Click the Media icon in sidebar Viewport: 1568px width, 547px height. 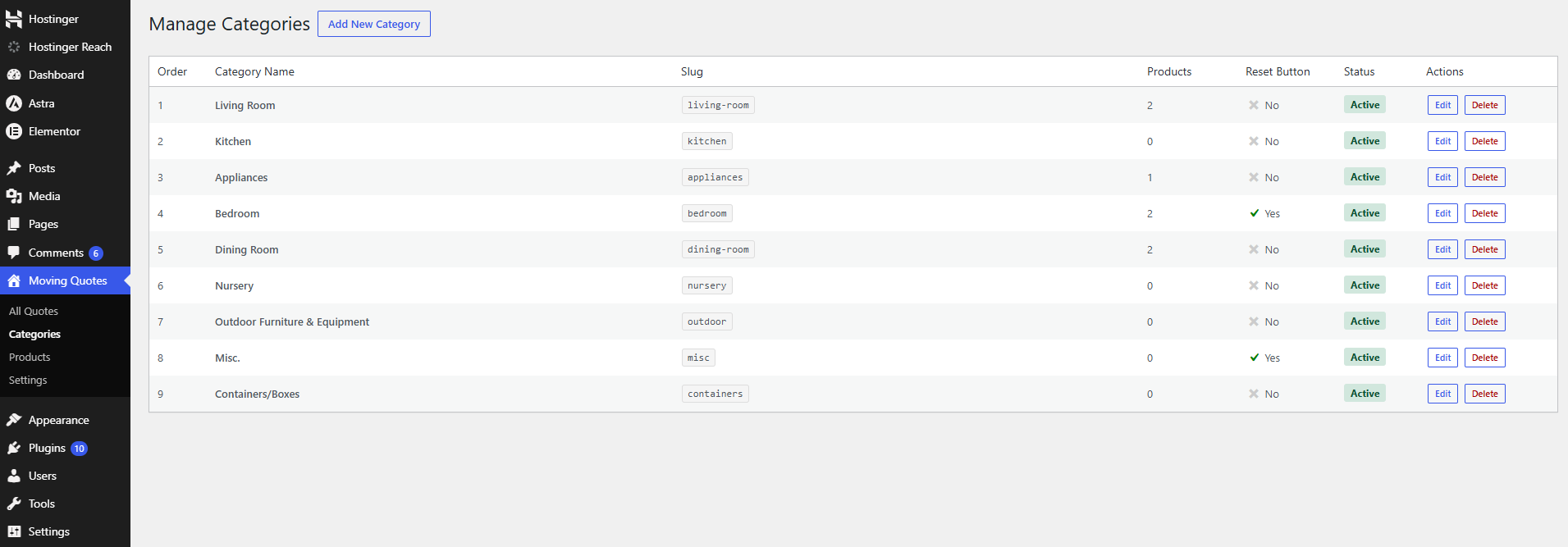[14, 196]
